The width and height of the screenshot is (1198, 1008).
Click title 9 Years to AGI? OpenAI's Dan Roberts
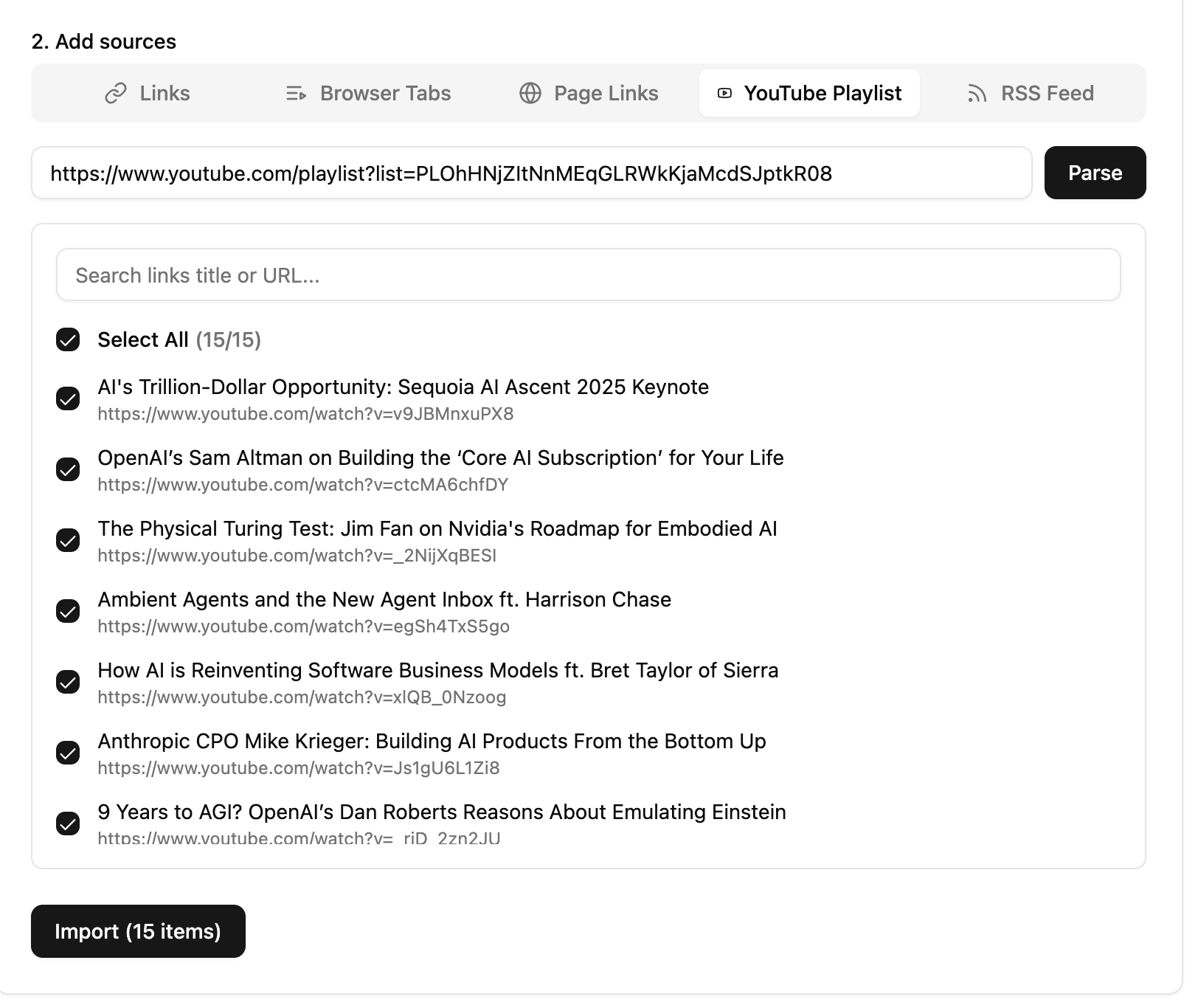[x=442, y=812]
